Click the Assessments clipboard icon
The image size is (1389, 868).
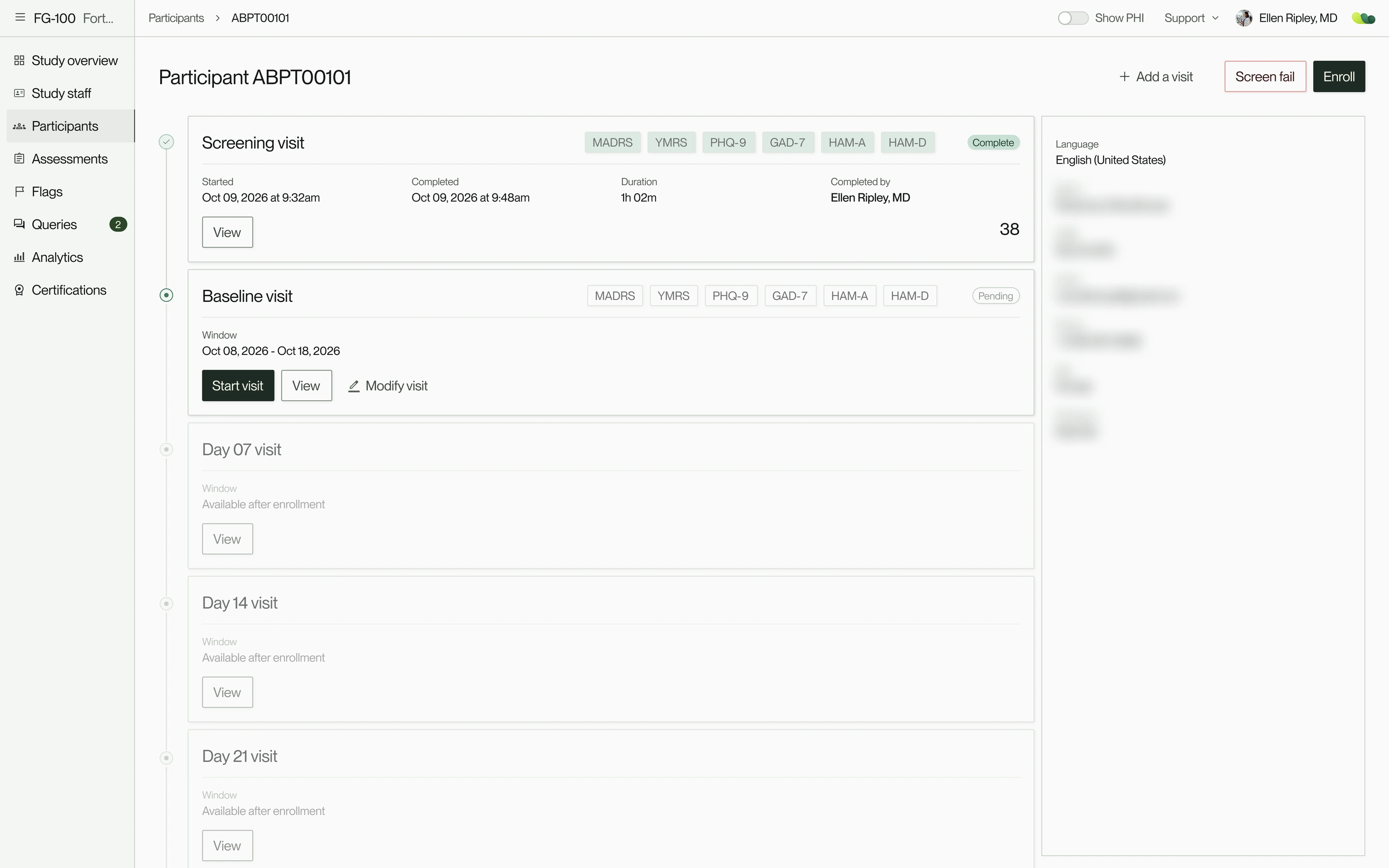(19, 159)
